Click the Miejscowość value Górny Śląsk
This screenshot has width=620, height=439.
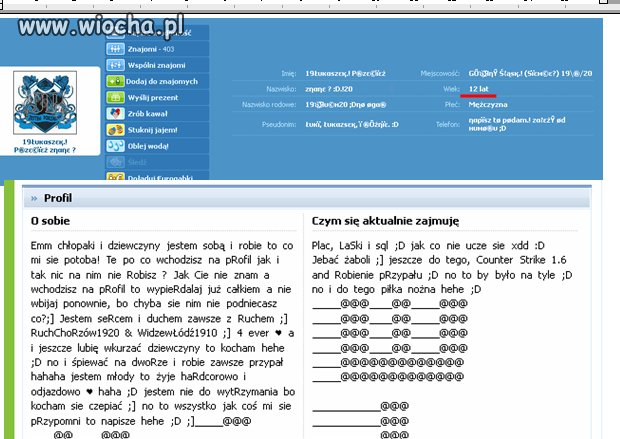pos(530,74)
